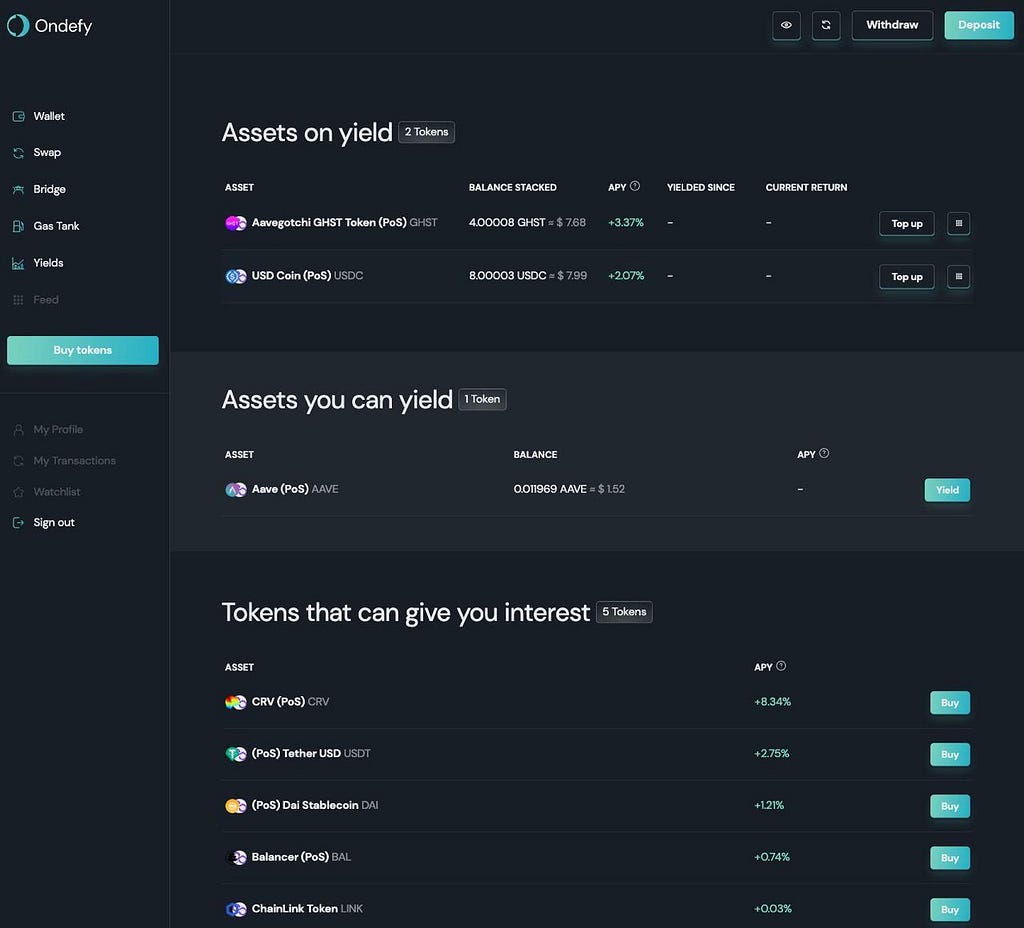The image size is (1024, 928).
Task: Buy ChainLink Token LINK
Action: click(950, 910)
